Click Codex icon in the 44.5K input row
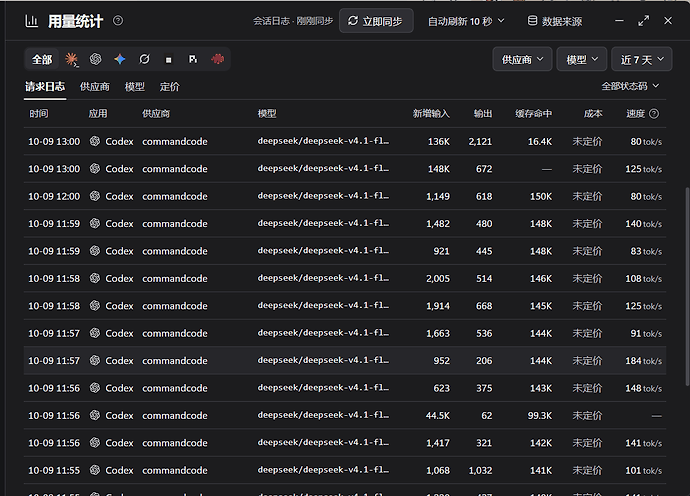 click(95, 415)
